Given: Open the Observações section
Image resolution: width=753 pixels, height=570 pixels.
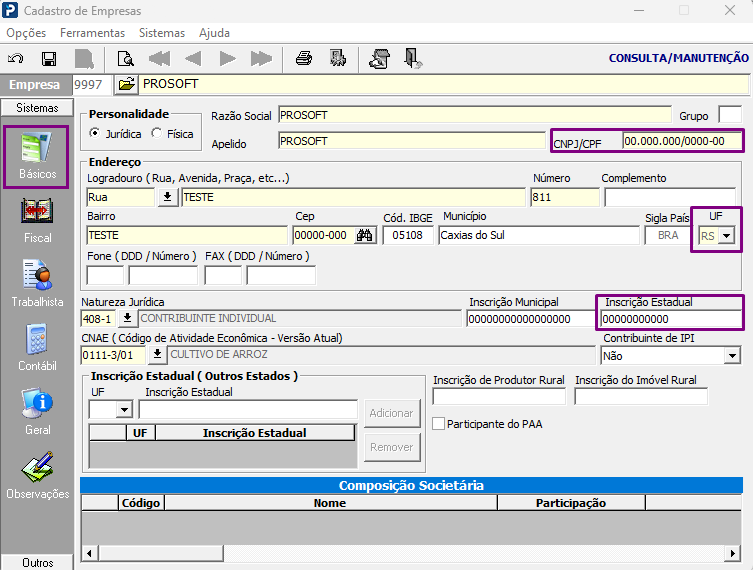Looking at the screenshot, I should (37, 475).
